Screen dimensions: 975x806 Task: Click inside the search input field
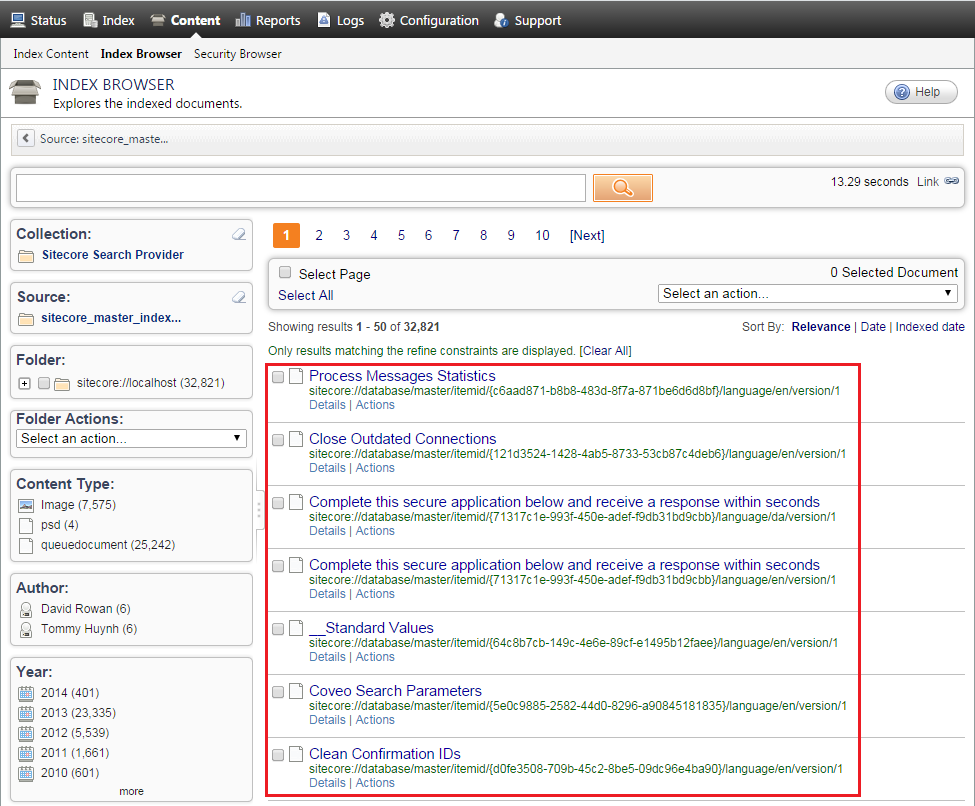[x=300, y=187]
